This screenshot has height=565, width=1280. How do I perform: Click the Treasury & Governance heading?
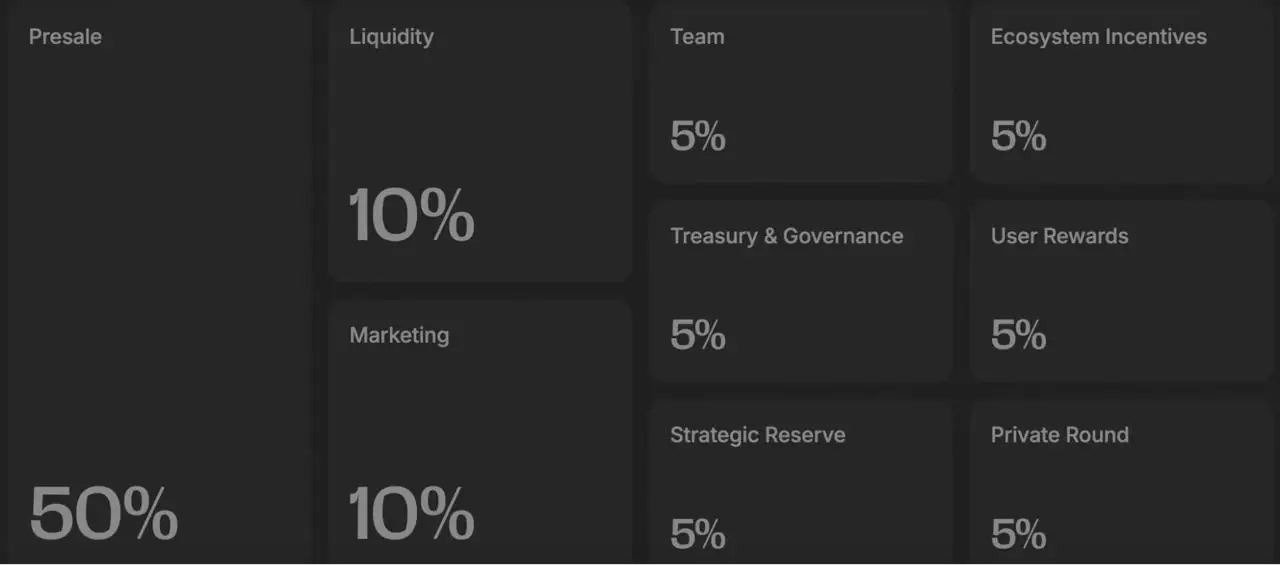tap(786, 236)
